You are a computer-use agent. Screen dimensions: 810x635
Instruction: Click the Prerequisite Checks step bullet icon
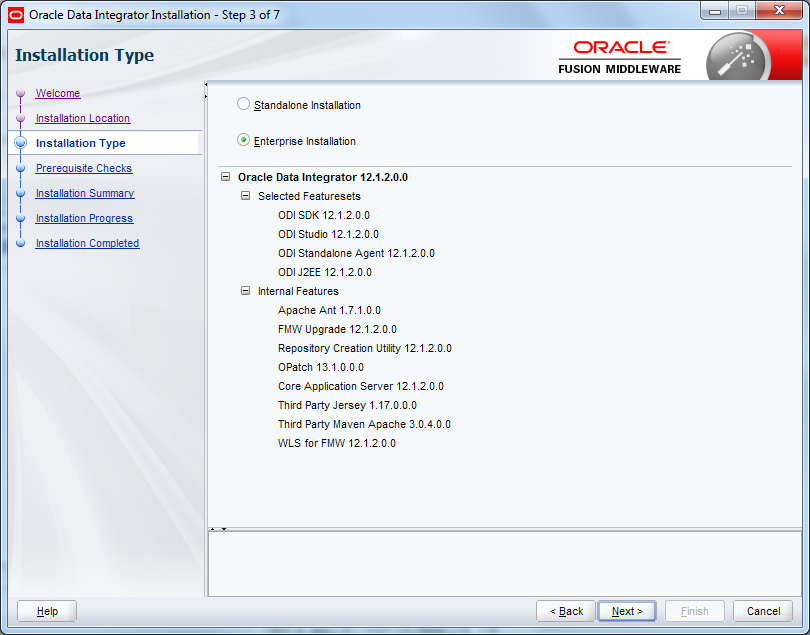point(21,168)
